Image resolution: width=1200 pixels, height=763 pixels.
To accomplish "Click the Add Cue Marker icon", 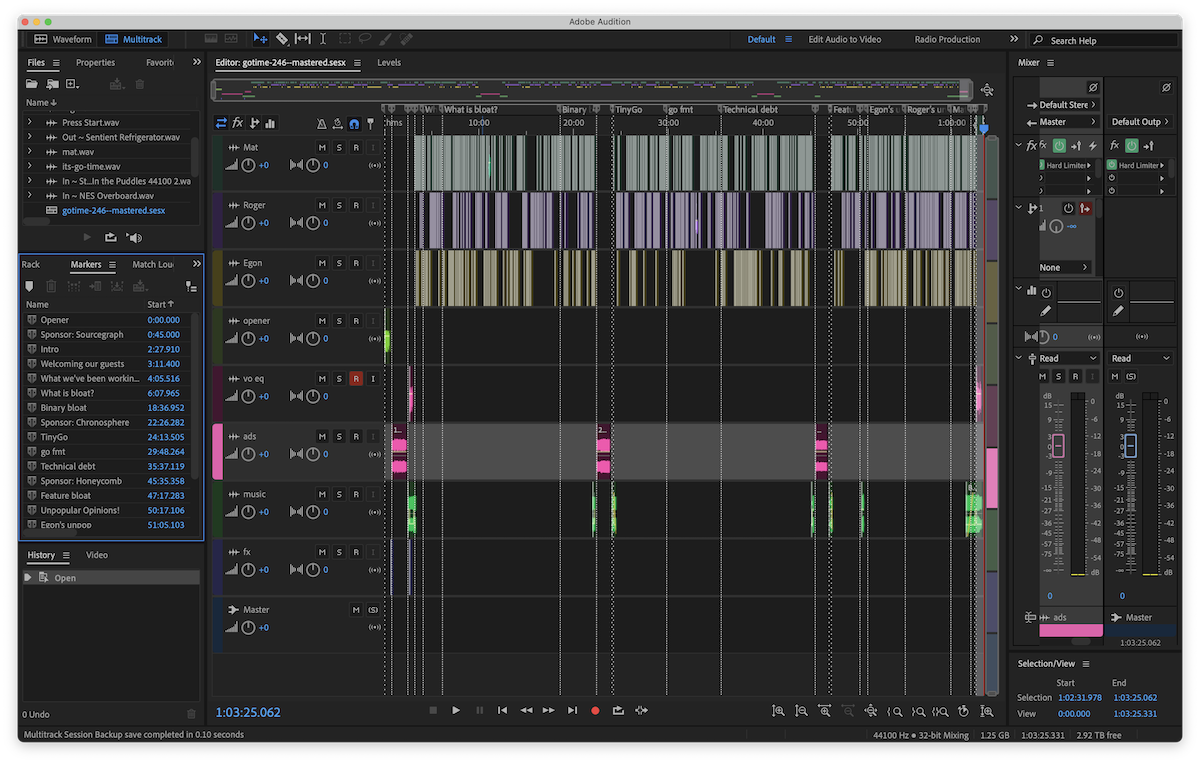I will 29,286.
